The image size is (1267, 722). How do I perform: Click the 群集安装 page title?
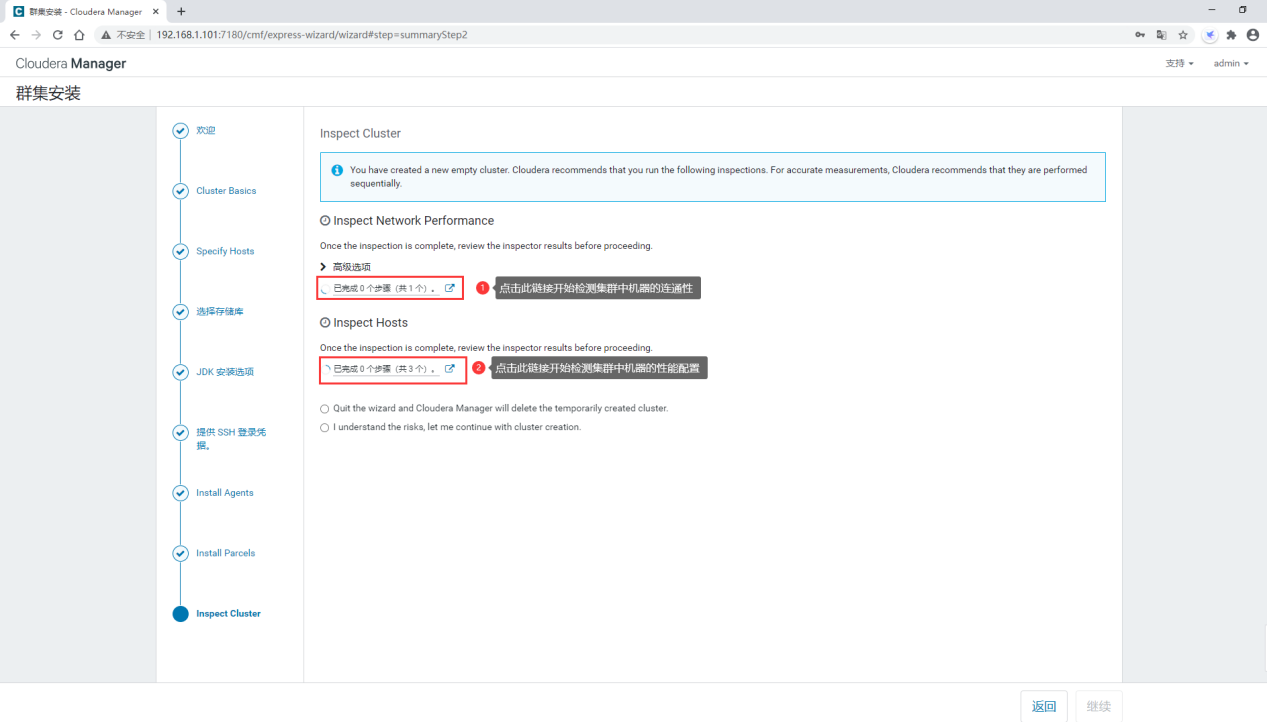point(48,93)
